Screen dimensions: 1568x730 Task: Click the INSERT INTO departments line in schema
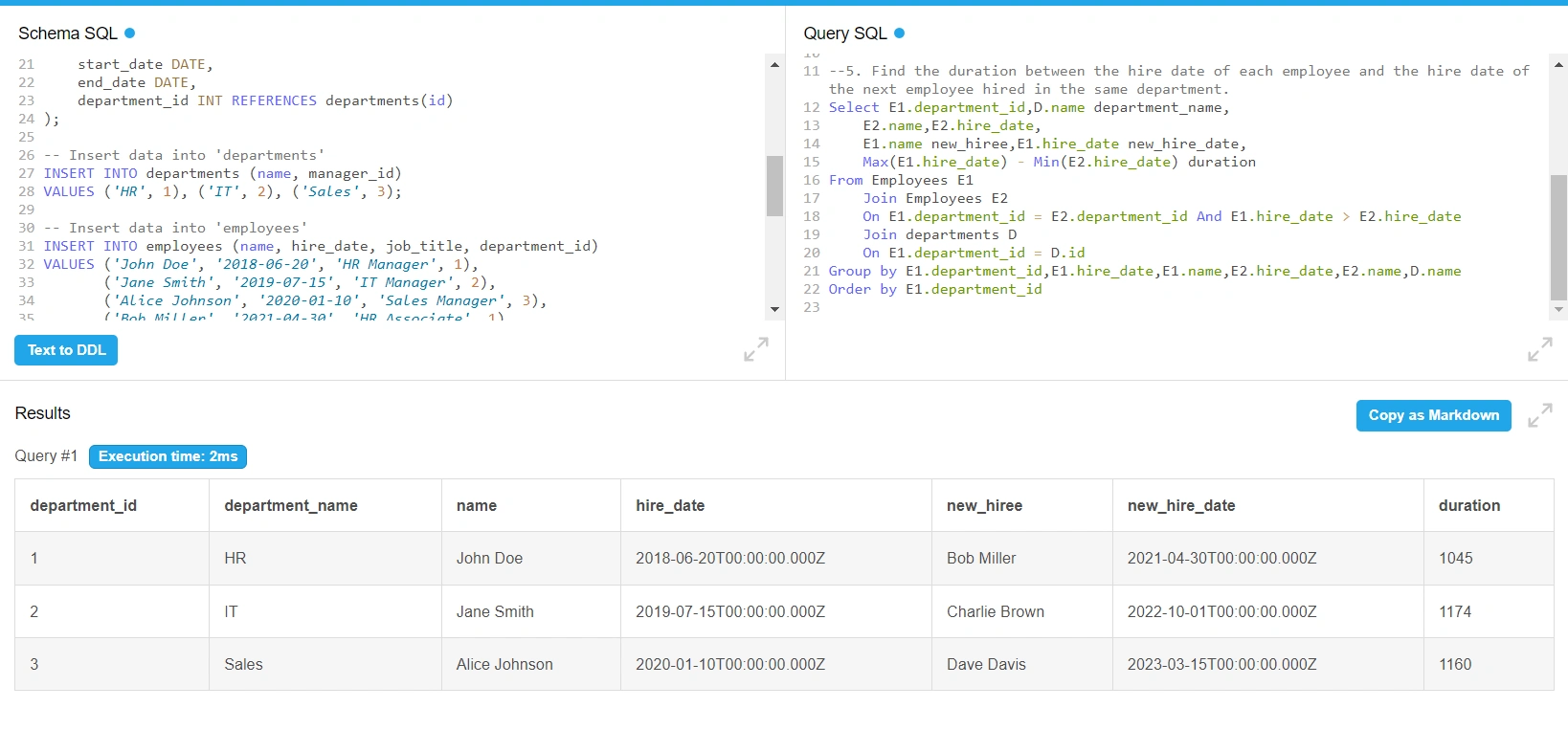[222, 173]
